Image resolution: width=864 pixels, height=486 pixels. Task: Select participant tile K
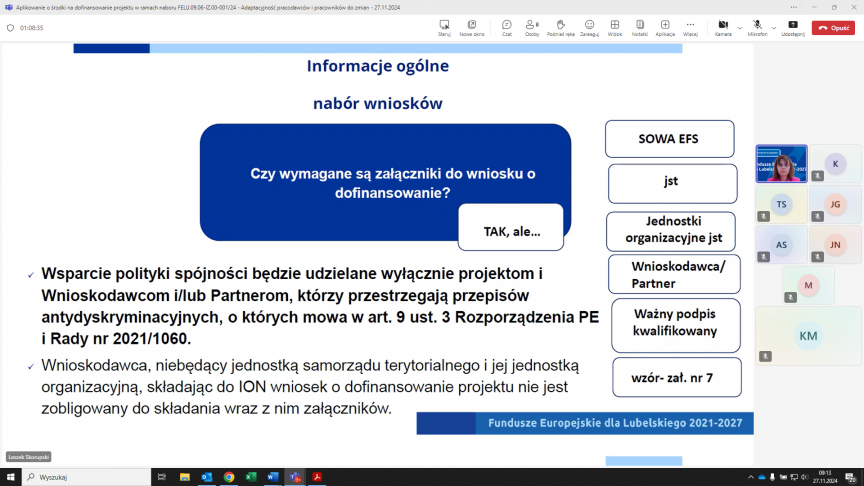pos(835,164)
